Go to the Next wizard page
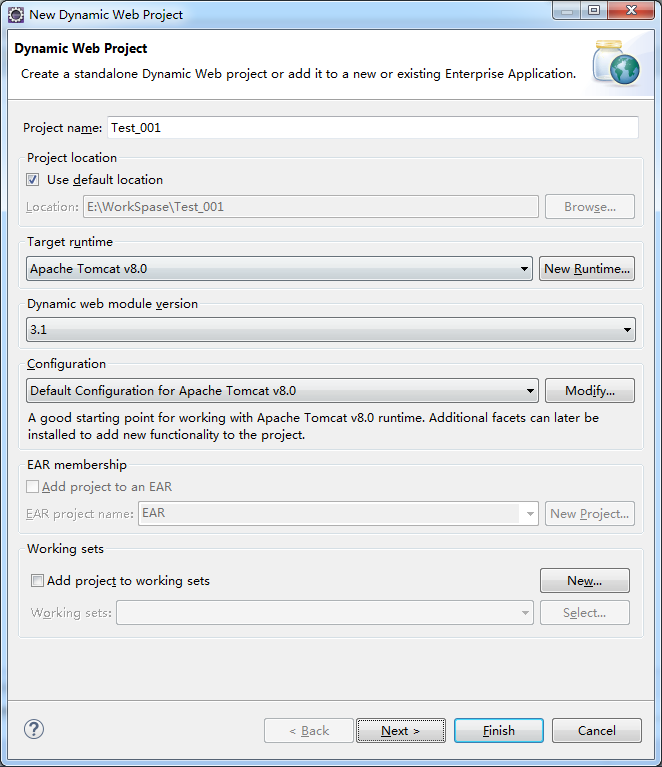Screen dimensions: 662x767 401,730
